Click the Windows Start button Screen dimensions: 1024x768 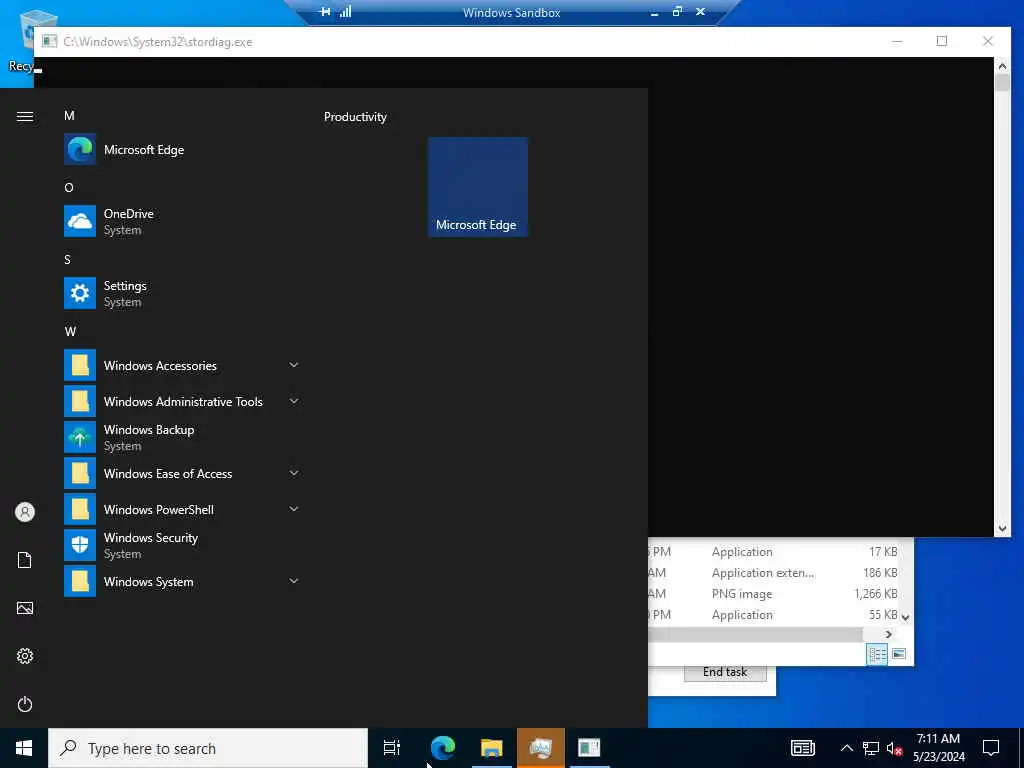tap(24, 748)
